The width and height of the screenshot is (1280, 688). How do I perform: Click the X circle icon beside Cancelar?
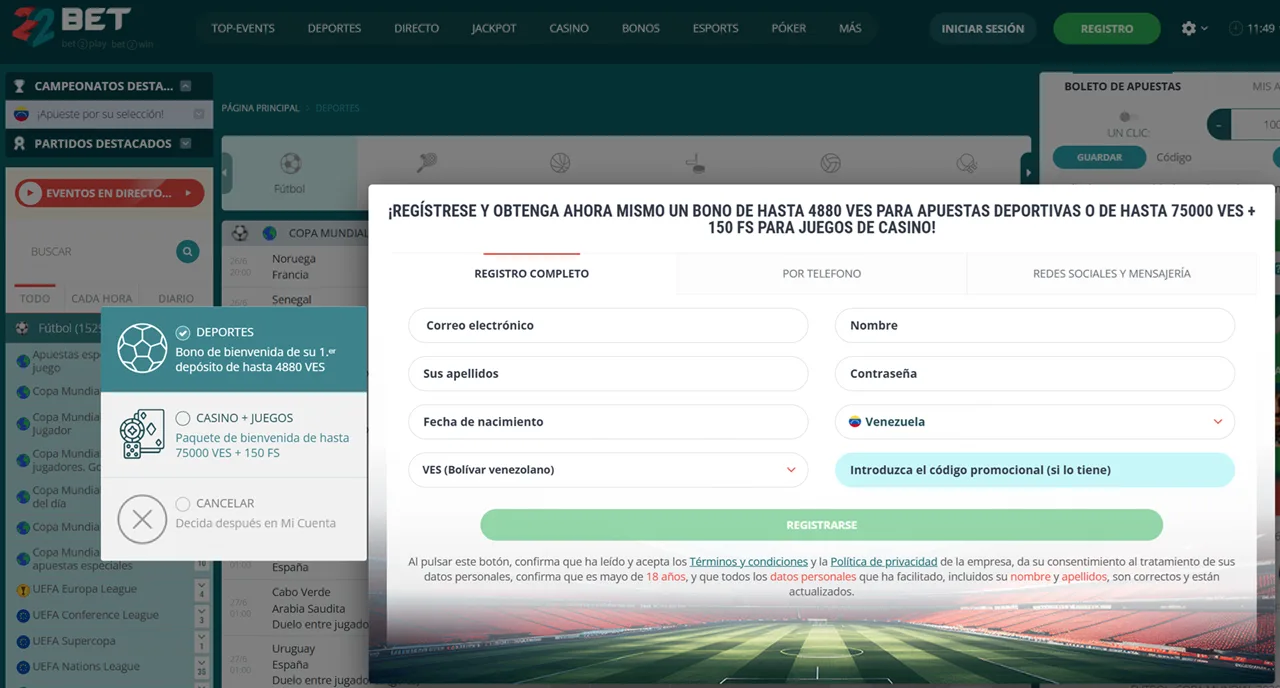click(142, 519)
